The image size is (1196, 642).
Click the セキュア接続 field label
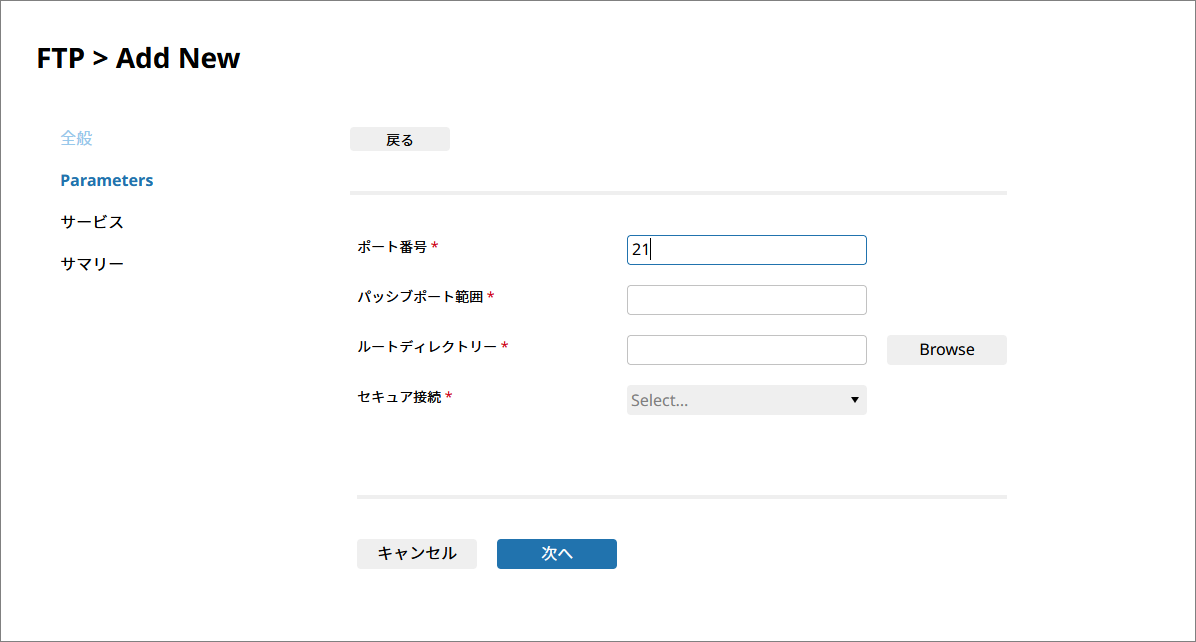pos(399,396)
